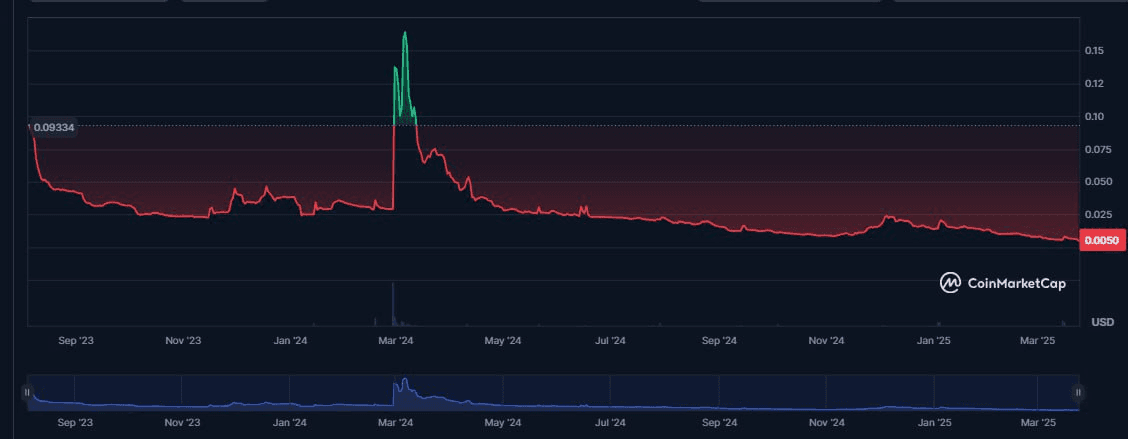
Task: Grab the right range-selector handle
Action: (1078, 392)
